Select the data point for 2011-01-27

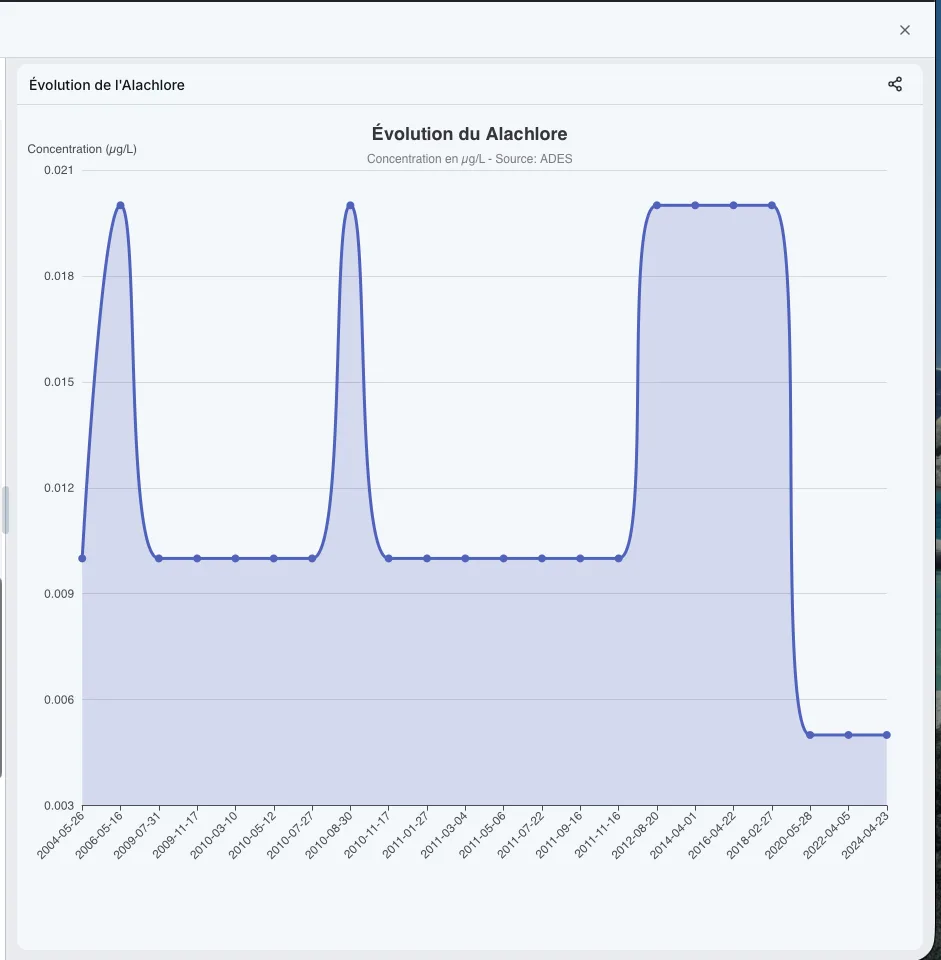(427, 558)
